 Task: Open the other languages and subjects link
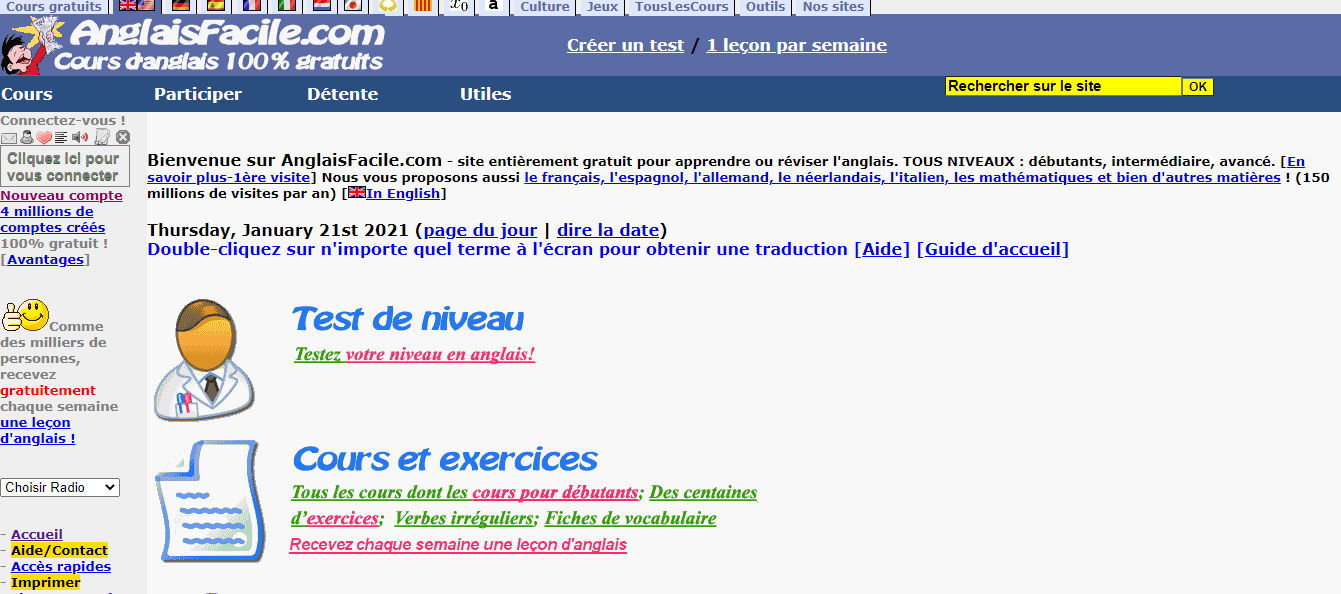coord(902,177)
